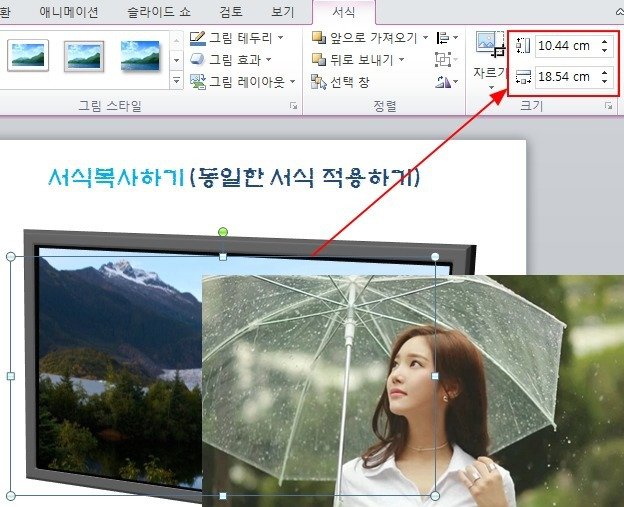
Task: Collapse the ribbon with the caret icon
Action: coord(620,12)
